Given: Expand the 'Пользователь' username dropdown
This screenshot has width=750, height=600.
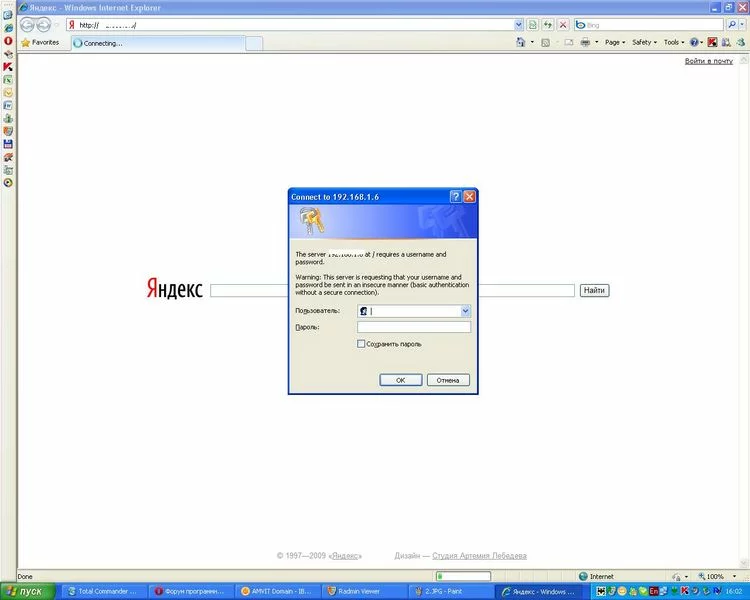Looking at the screenshot, I should [465, 311].
